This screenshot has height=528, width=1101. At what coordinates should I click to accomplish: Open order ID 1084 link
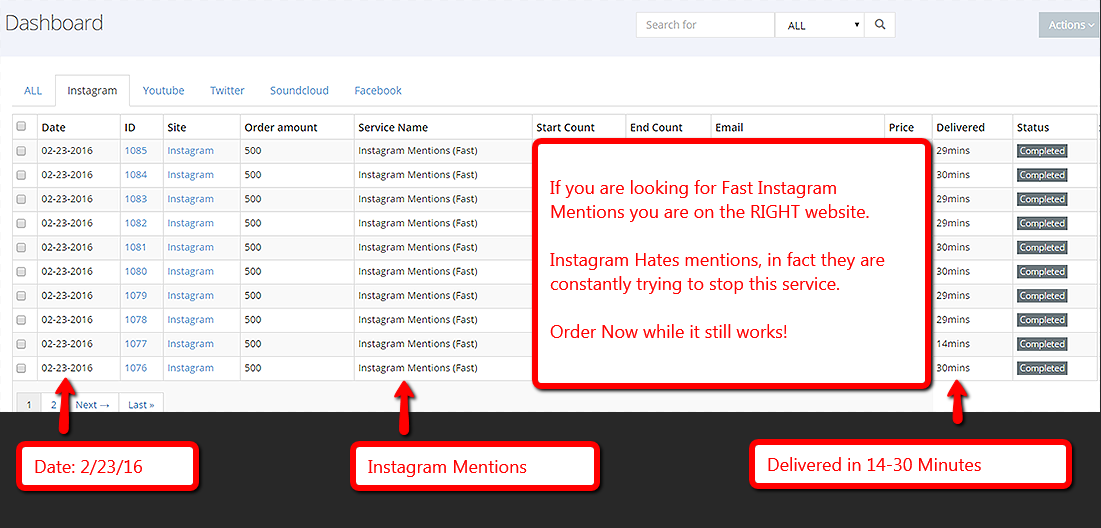[135, 175]
